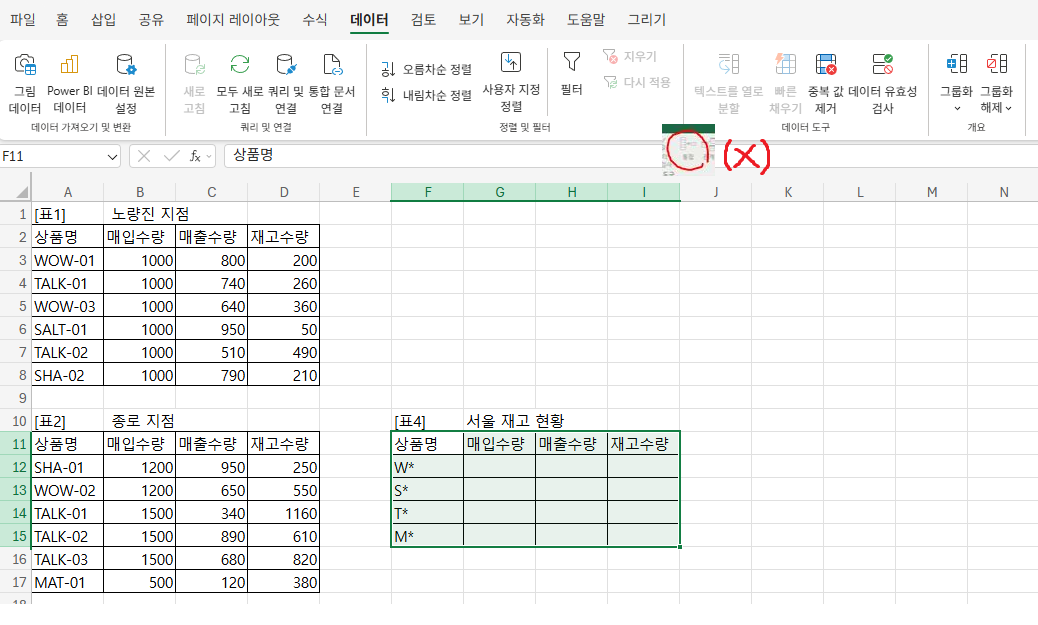1038x625 pixels.
Task: Click the 그룹화 해제 icon
Action: pos(996,64)
